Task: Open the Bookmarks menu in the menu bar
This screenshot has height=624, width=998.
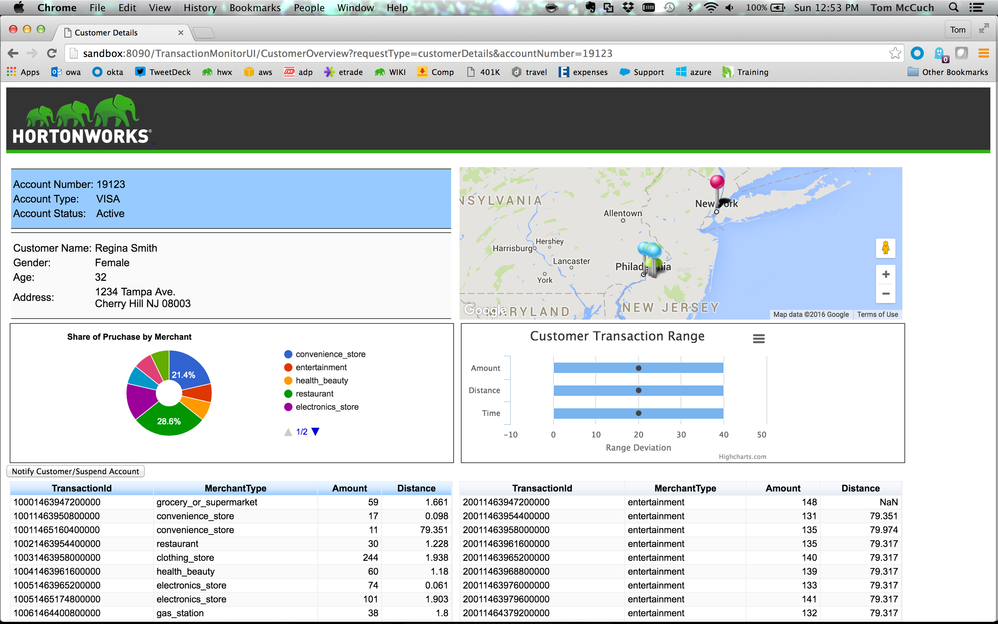Action: (x=254, y=8)
